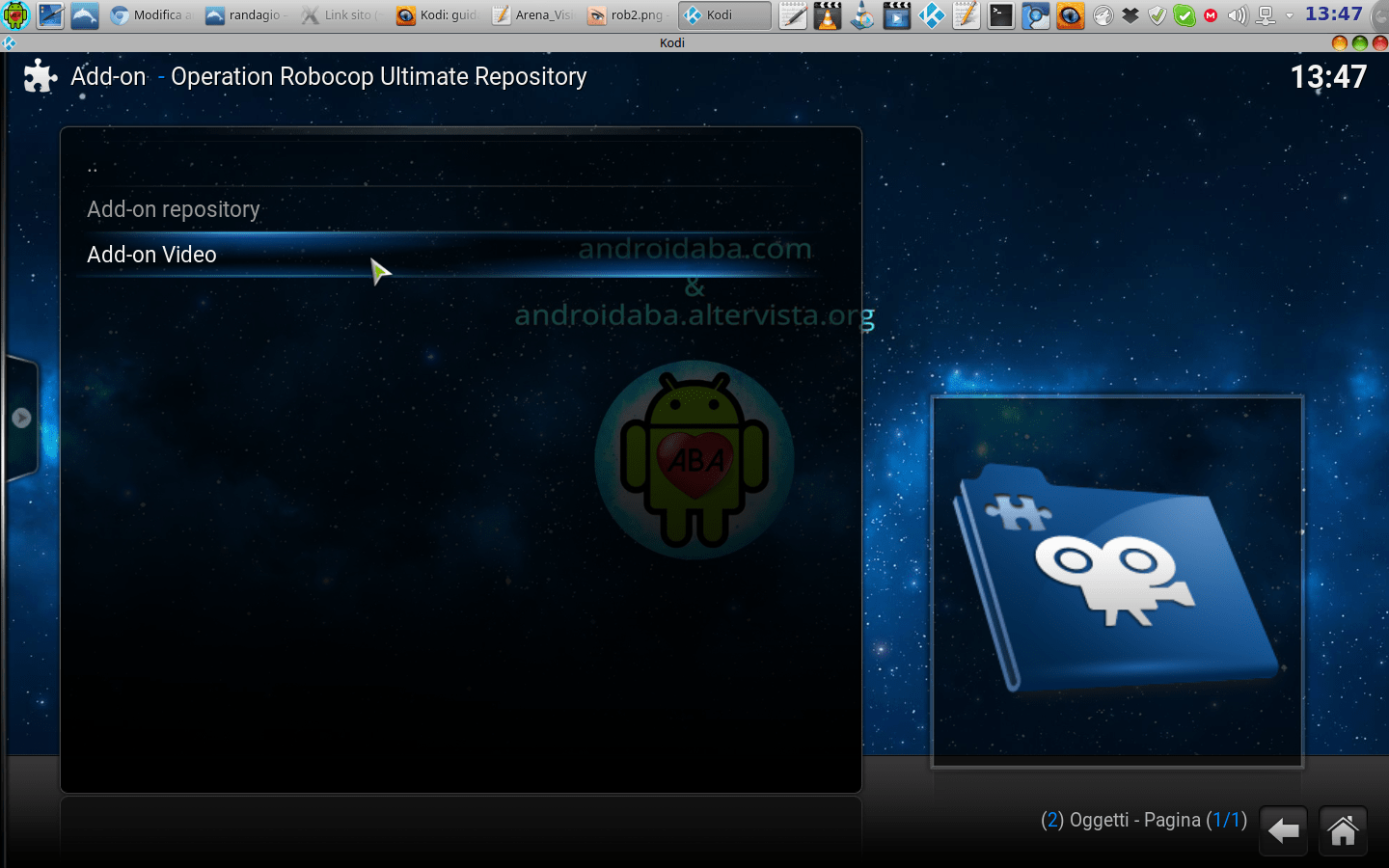Switch to the 'Modifica' Chromium window

151,15
